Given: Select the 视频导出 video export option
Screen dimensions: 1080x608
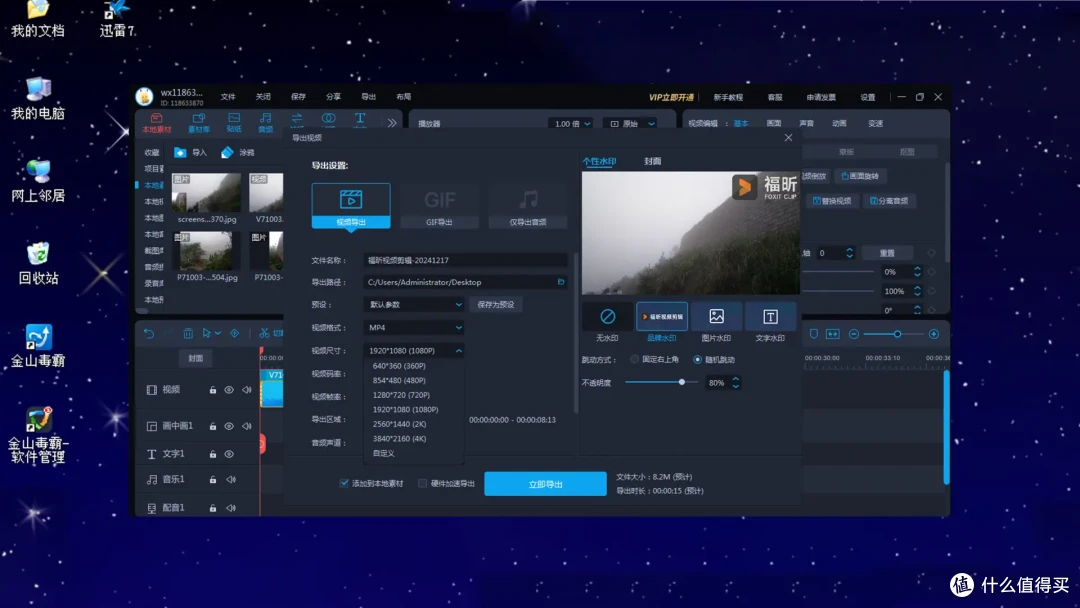Looking at the screenshot, I should pyautogui.click(x=350, y=204).
